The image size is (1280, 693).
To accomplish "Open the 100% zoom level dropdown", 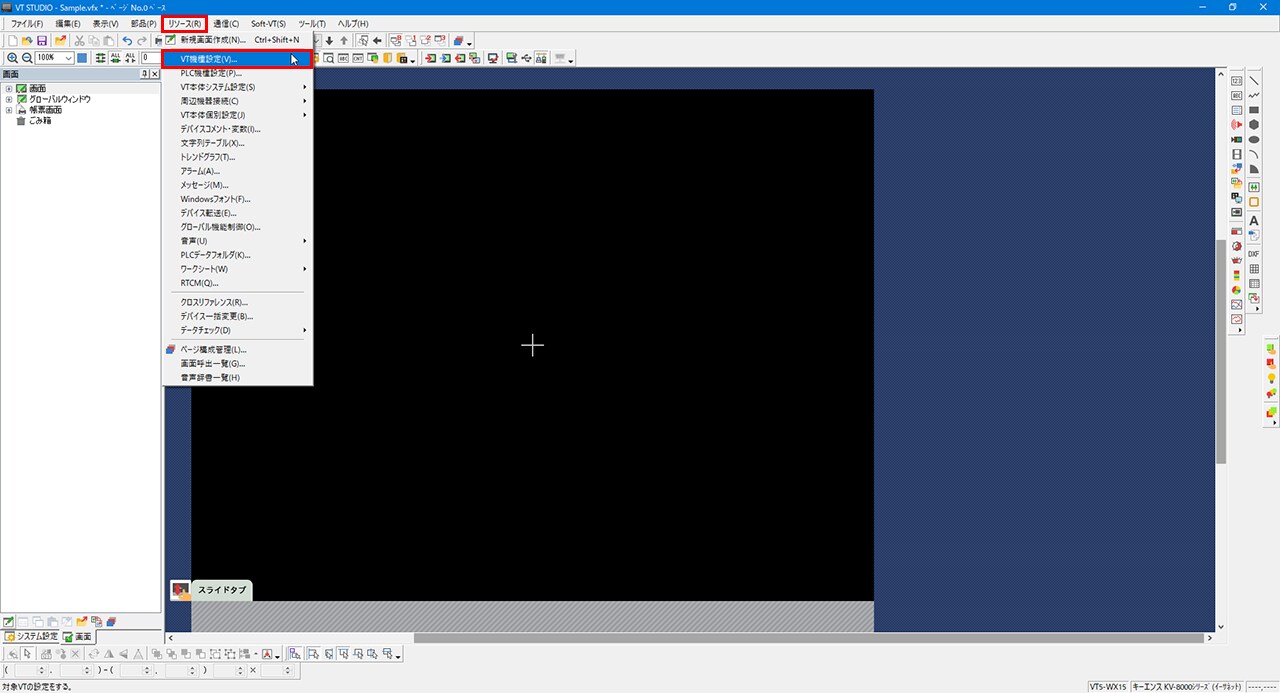I will click(68, 59).
